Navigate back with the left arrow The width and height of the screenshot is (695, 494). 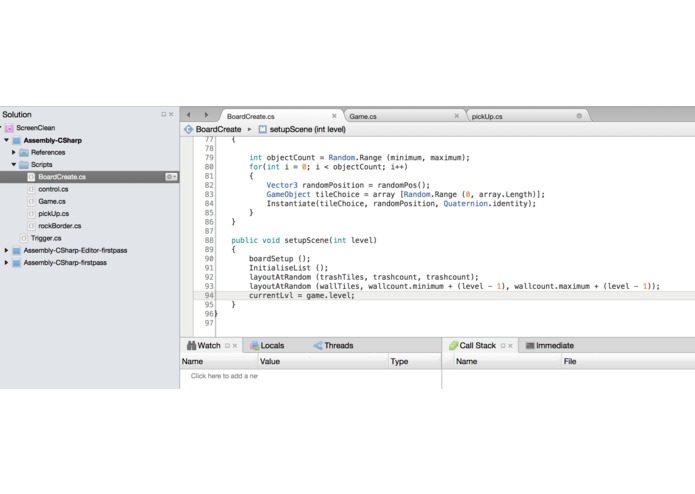pos(189,115)
